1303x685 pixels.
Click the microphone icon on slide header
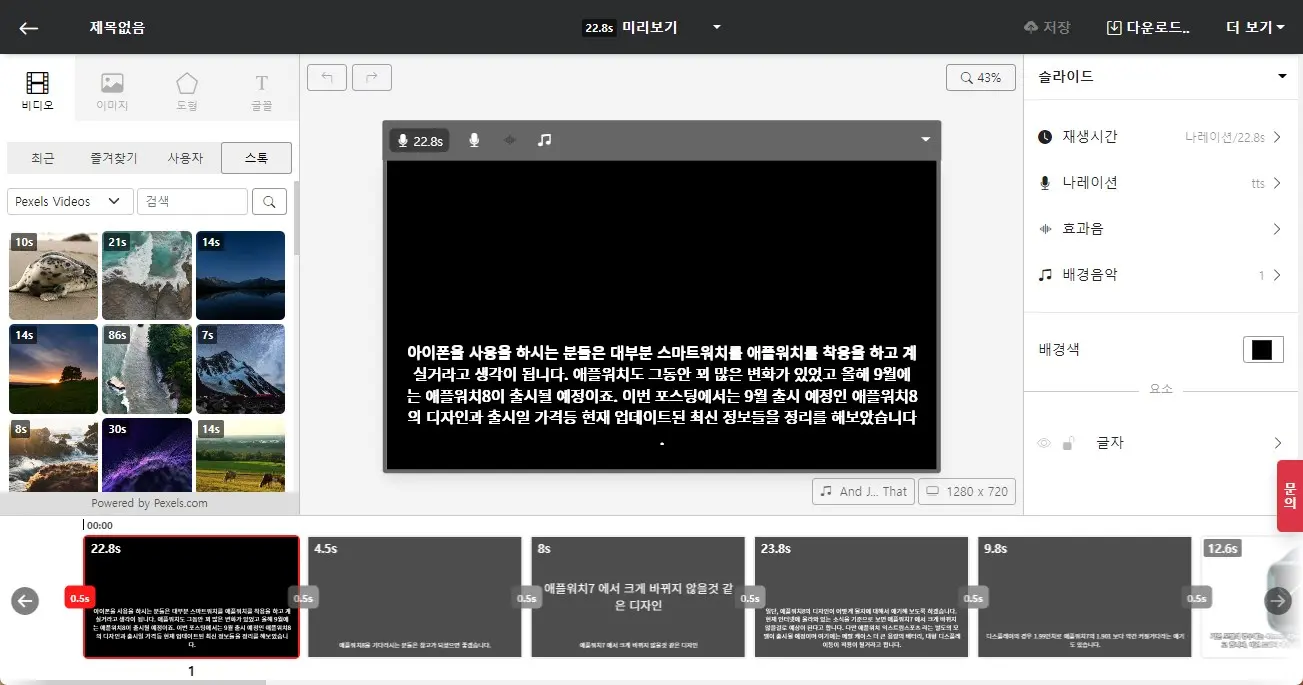pyautogui.click(x=474, y=141)
